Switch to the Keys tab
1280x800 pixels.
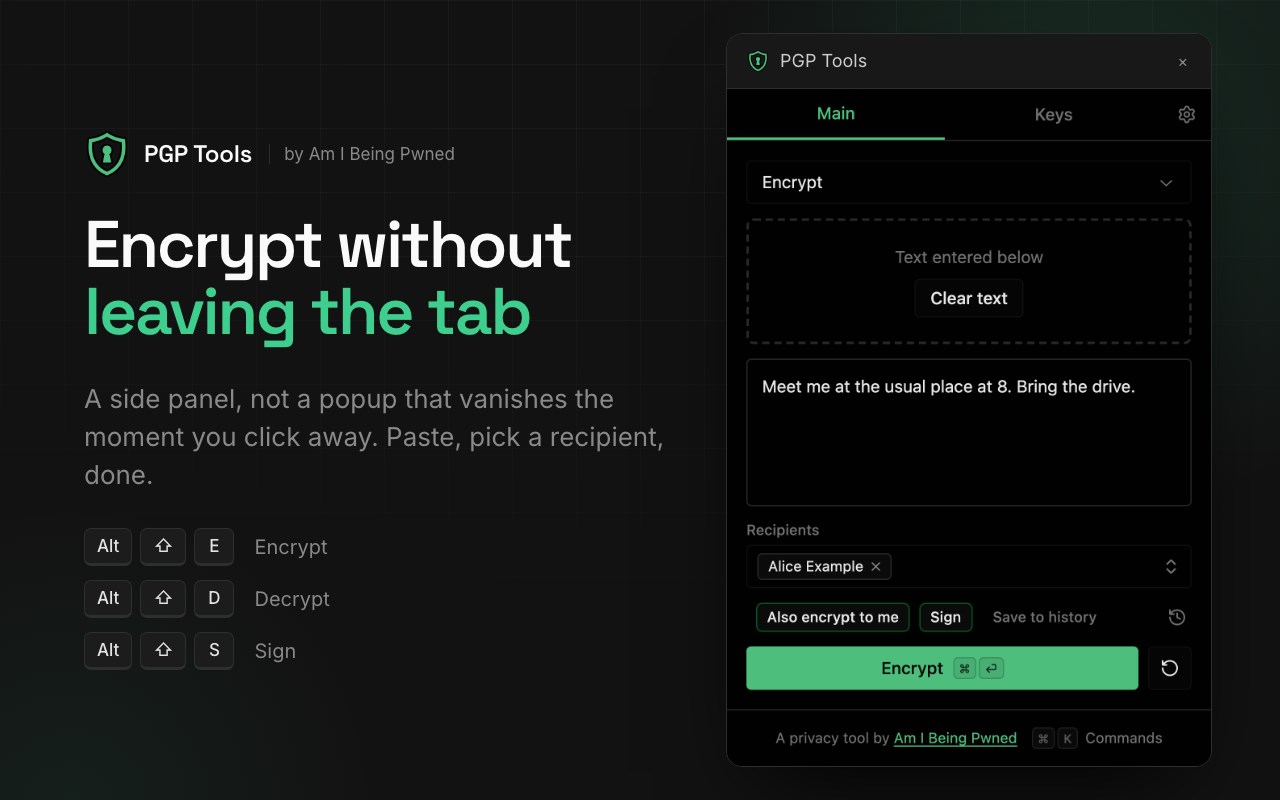(x=1053, y=114)
